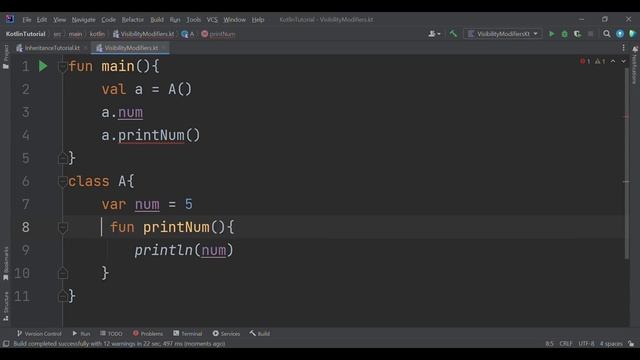Click the main breadcrumb
The width and height of the screenshot is (640, 360).
[x=75, y=34]
